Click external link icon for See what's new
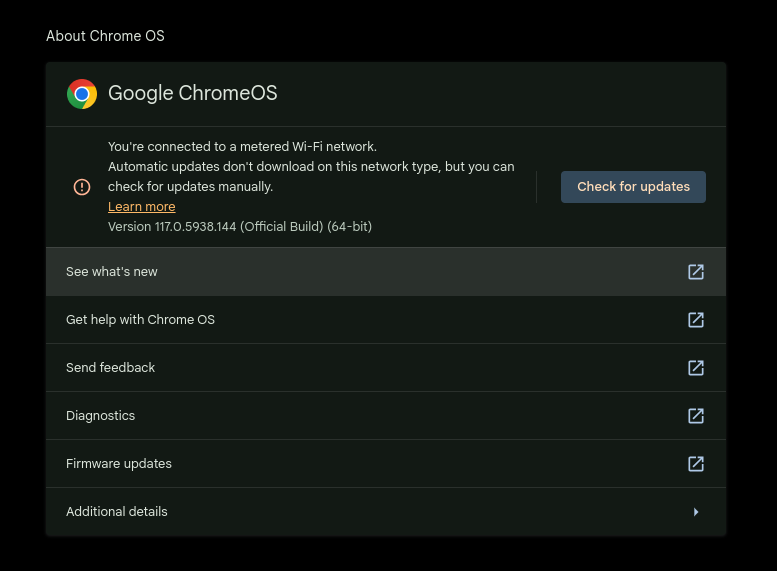 pyautogui.click(x=696, y=272)
